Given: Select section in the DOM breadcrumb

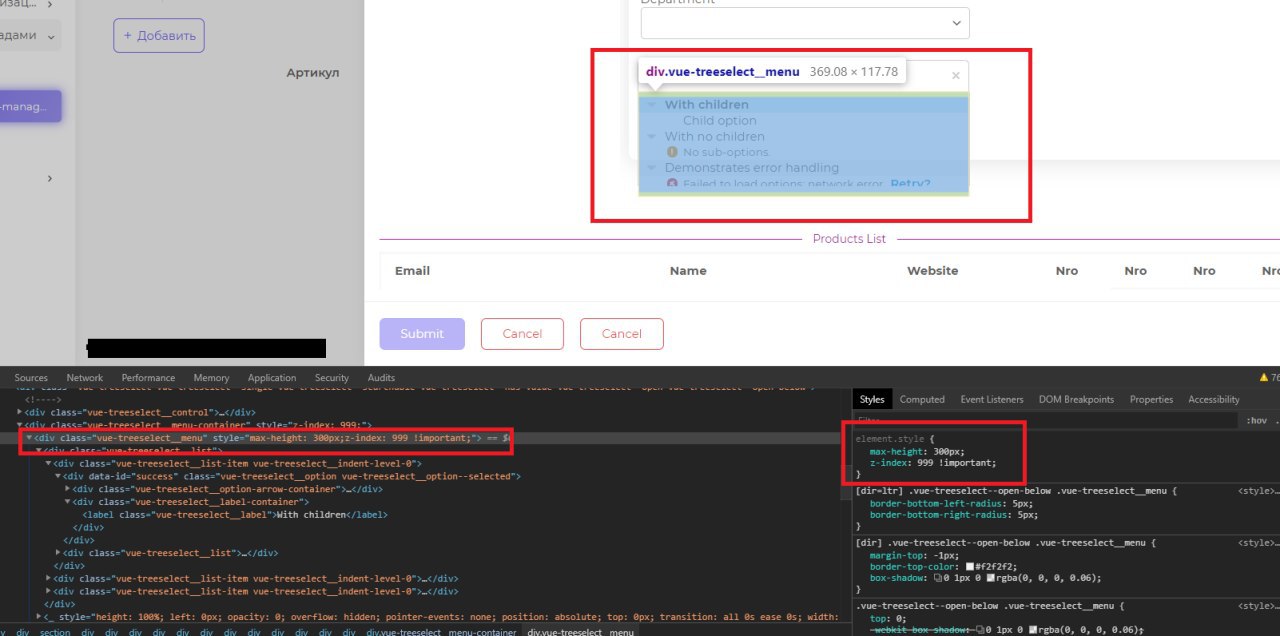Looking at the screenshot, I should 55,632.
